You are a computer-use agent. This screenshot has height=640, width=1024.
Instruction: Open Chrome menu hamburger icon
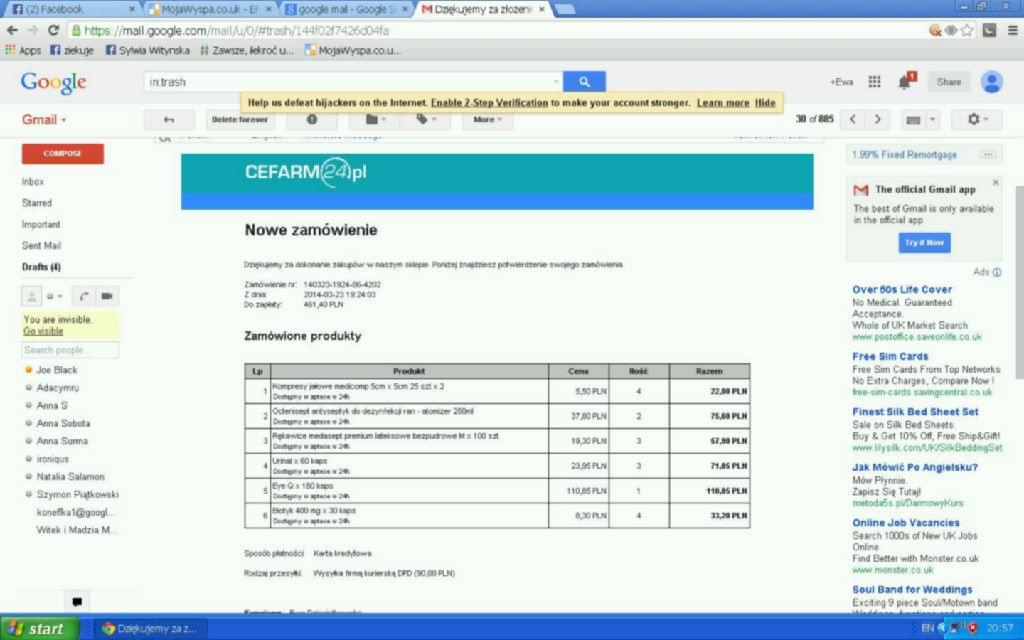[1012, 30]
